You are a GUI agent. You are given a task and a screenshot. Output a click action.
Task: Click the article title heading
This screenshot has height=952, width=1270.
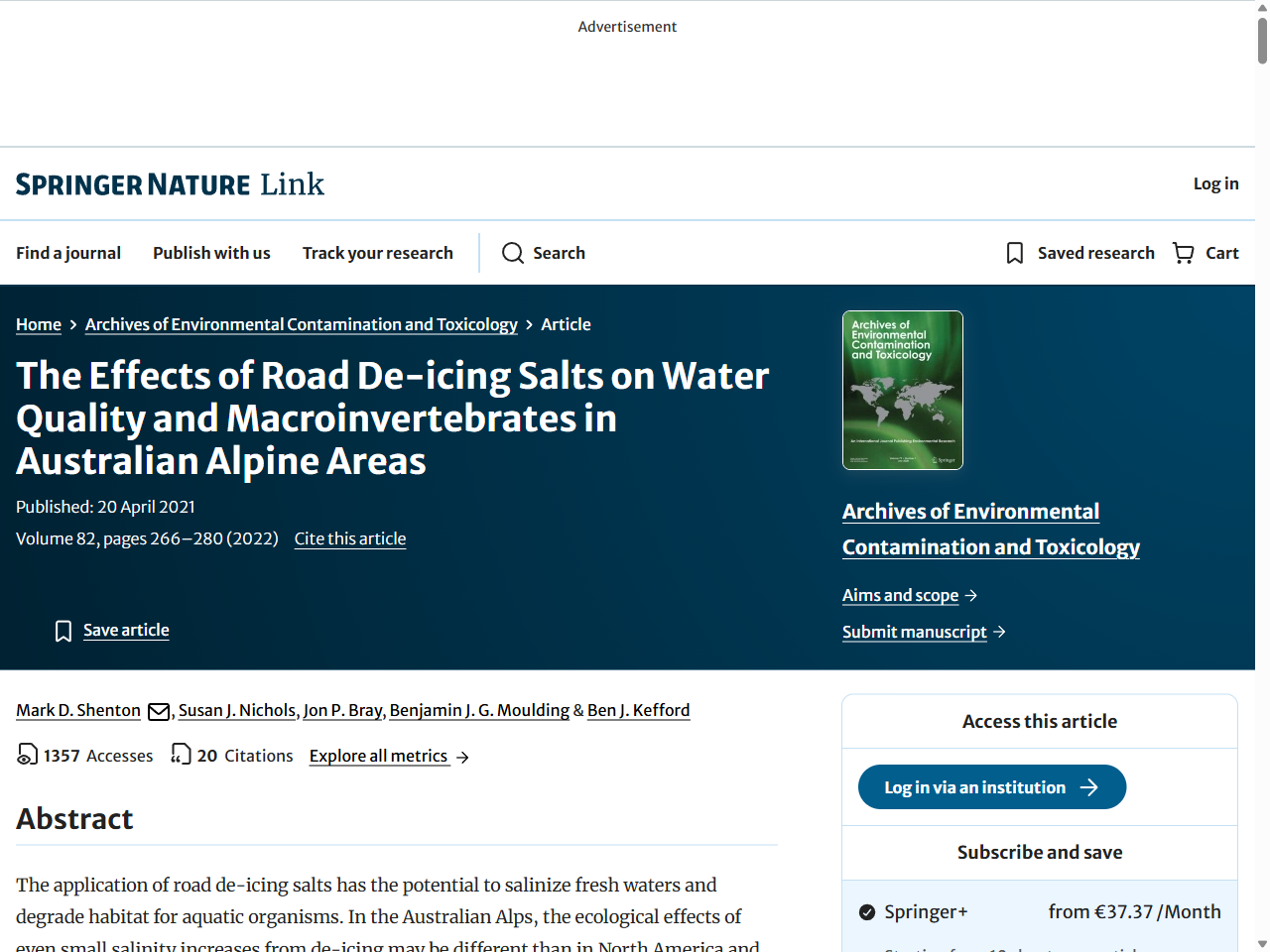pos(393,418)
